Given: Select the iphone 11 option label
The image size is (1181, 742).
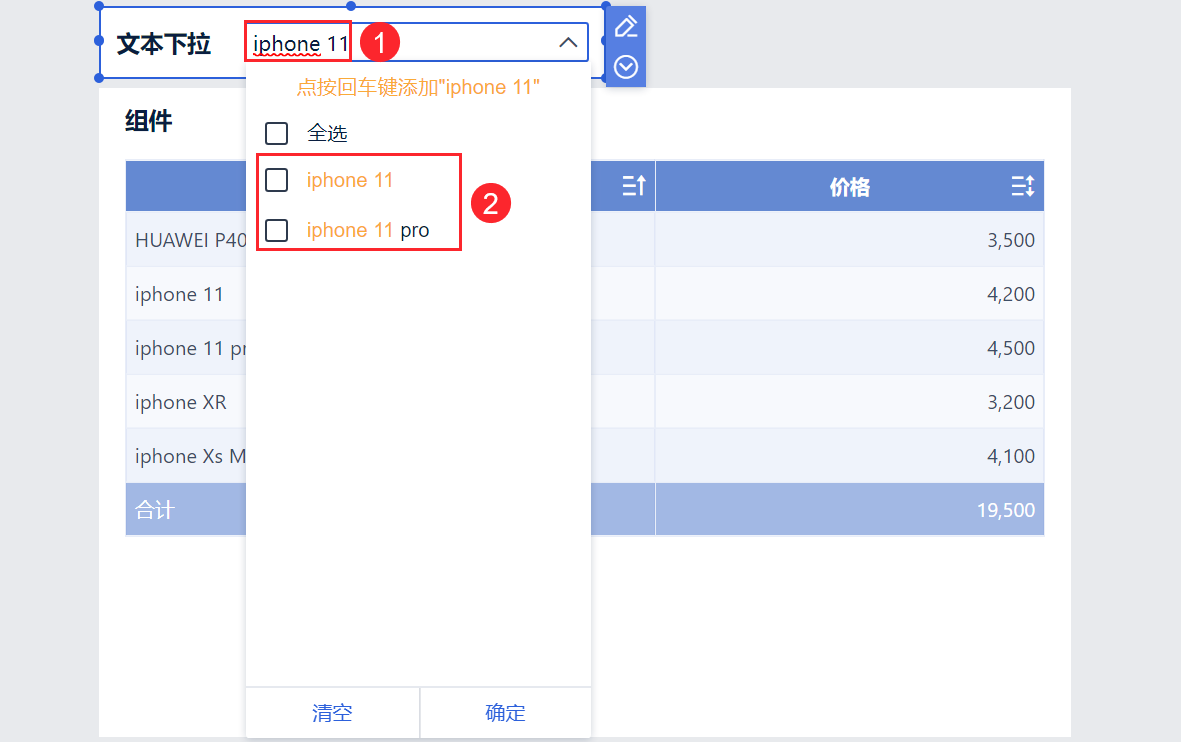Looking at the screenshot, I should 350,180.
